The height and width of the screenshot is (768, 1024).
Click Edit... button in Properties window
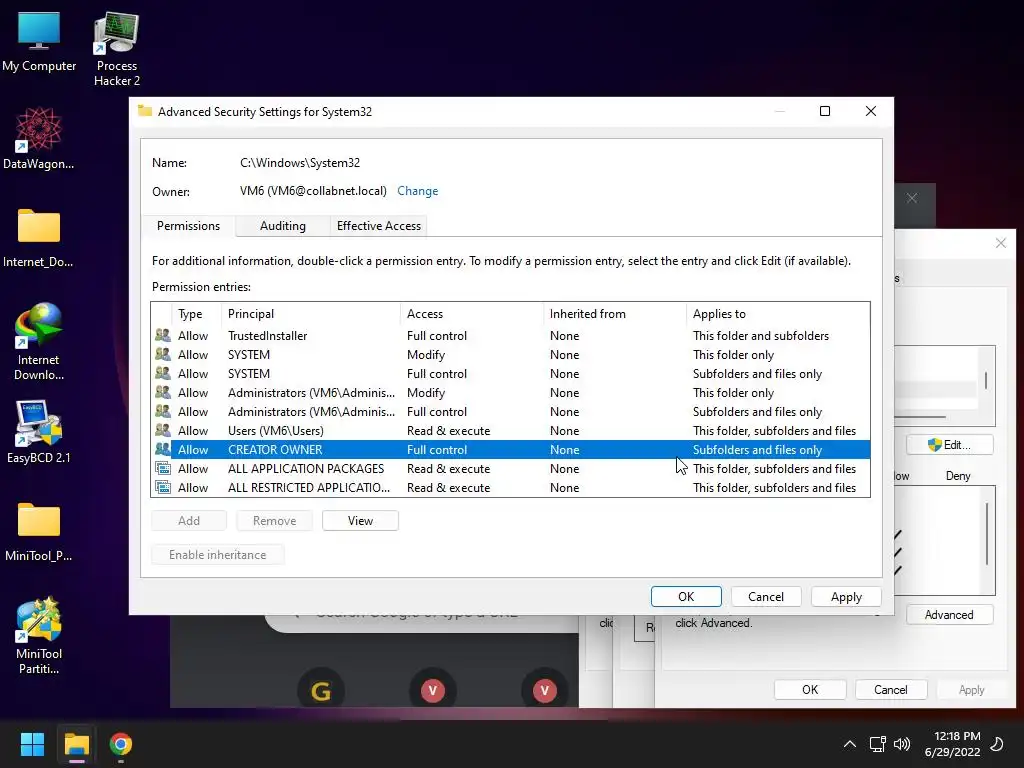(x=950, y=445)
